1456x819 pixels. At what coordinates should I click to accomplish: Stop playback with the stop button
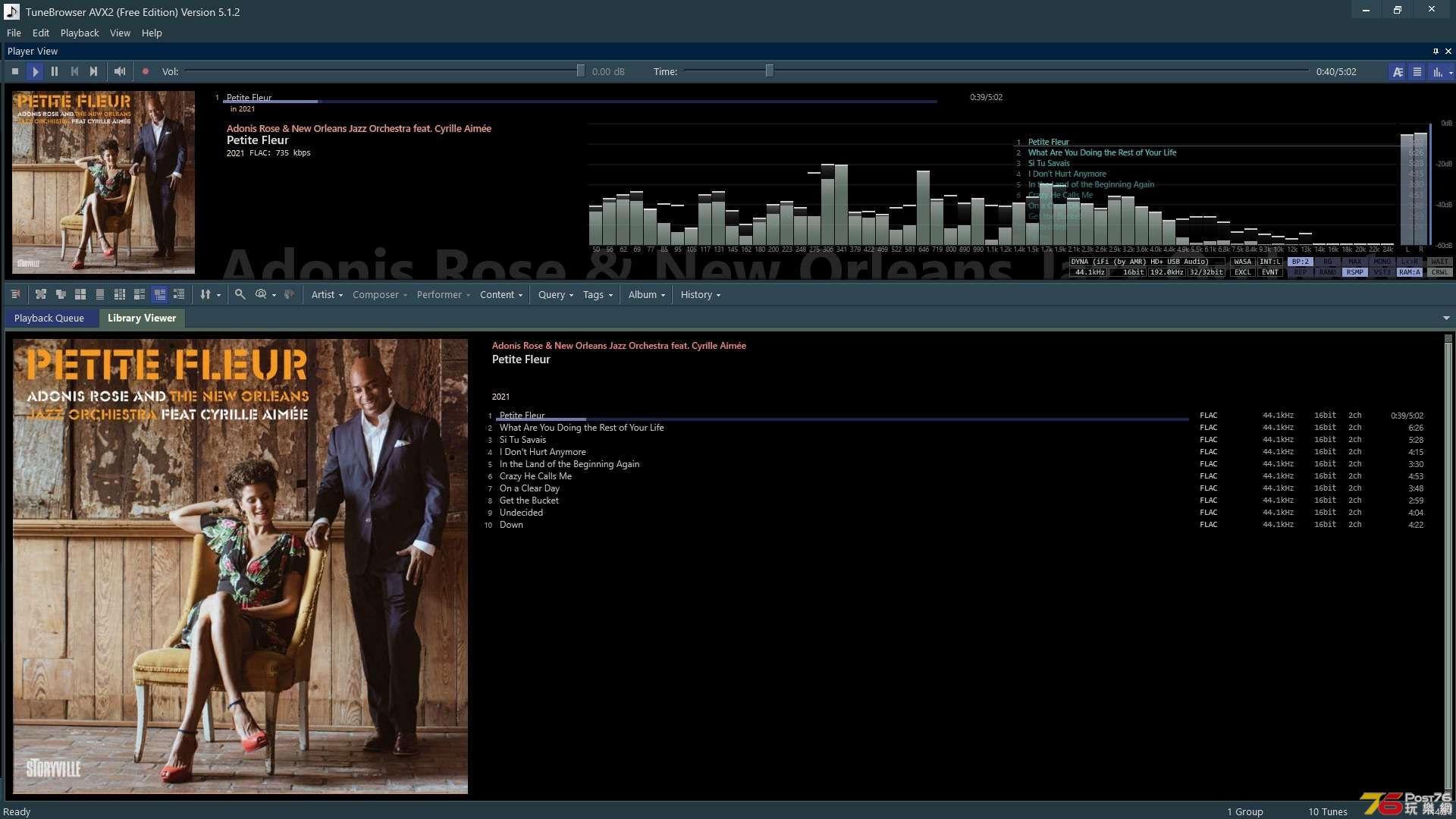coord(15,71)
